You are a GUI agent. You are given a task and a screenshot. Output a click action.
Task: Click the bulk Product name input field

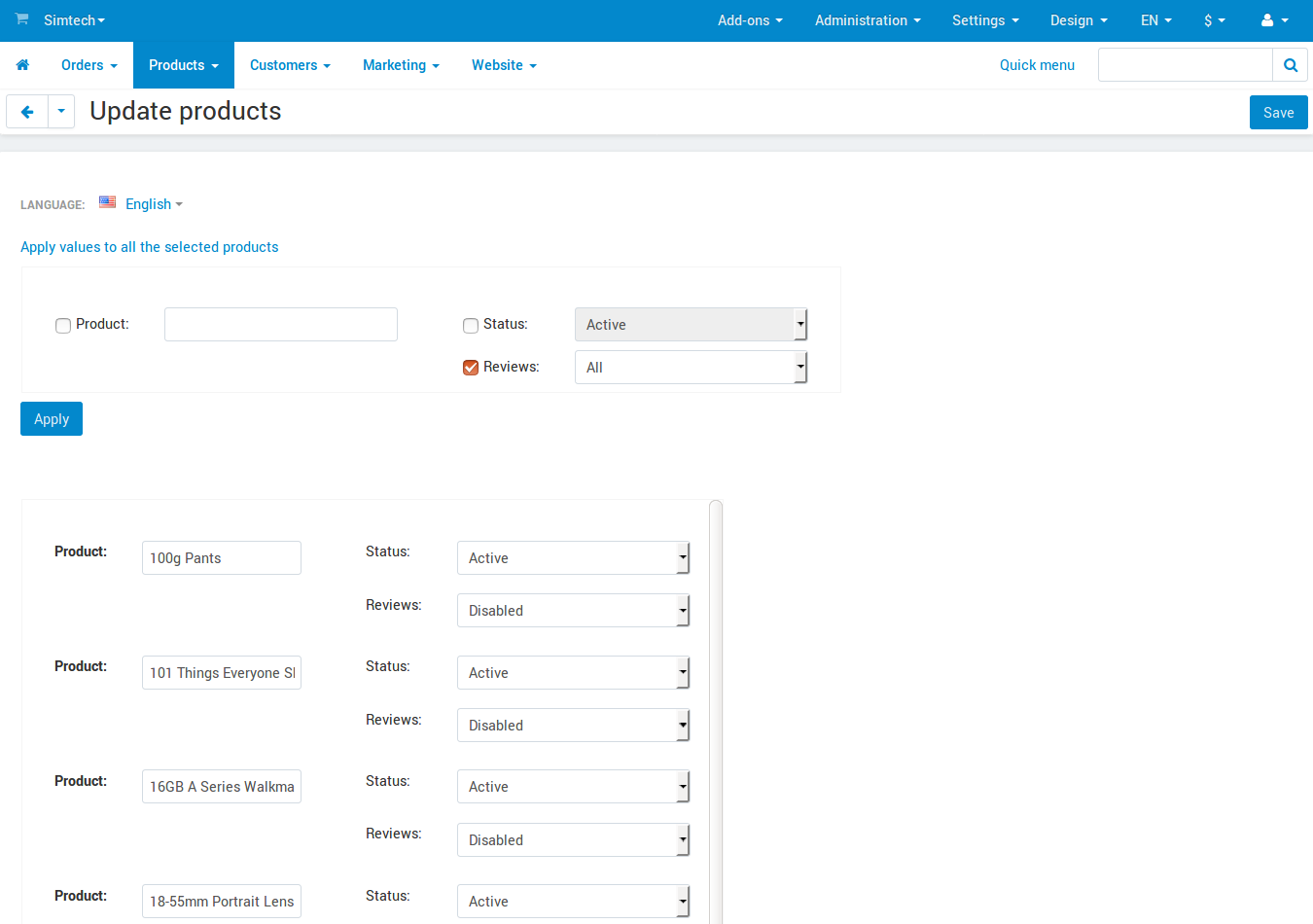pos(281,325)
